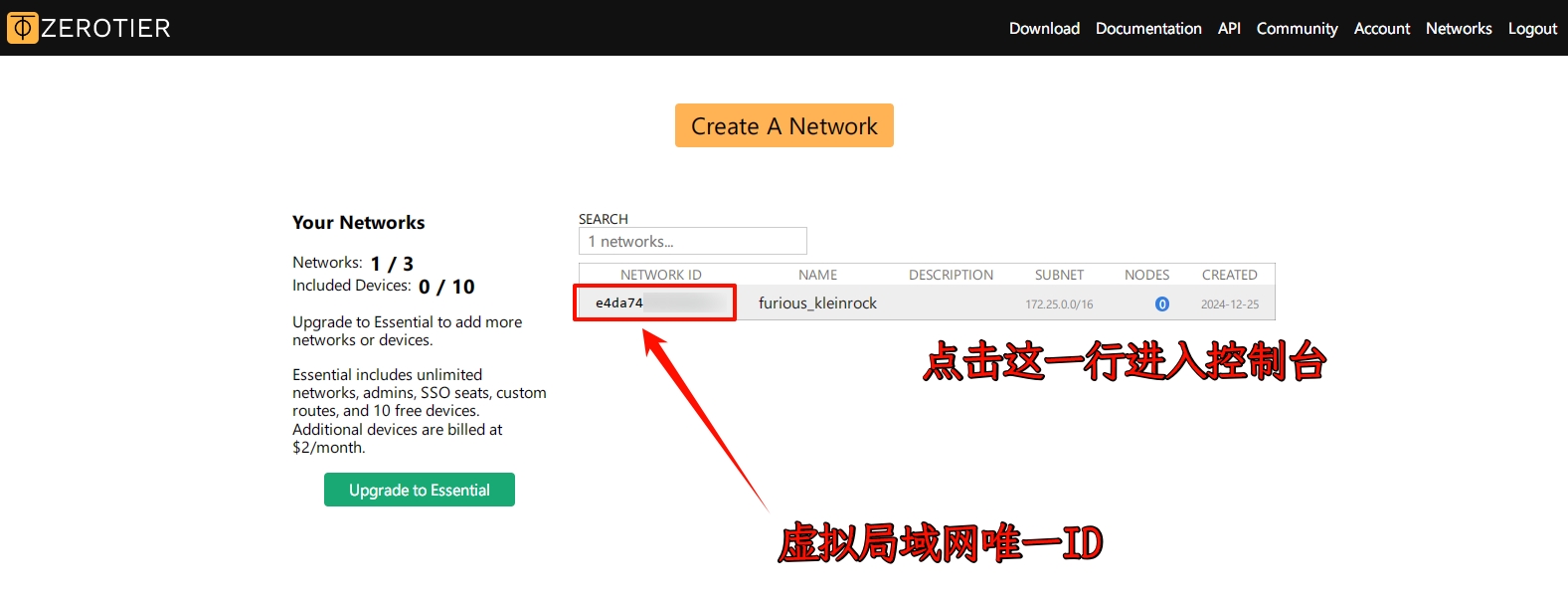Open the Download page
Viewport: 1568px width, 602px height.
[x=1044, y=28]
